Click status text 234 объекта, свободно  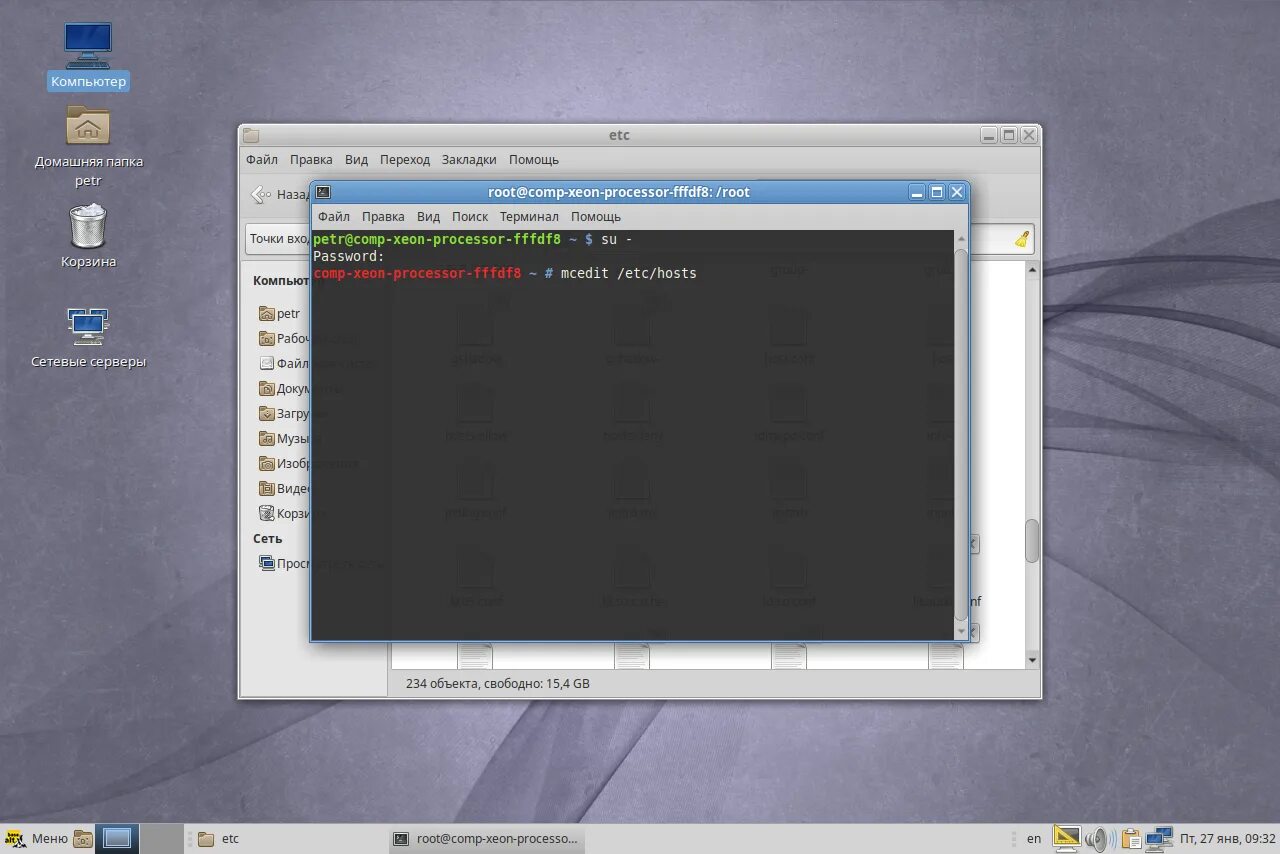498,684
